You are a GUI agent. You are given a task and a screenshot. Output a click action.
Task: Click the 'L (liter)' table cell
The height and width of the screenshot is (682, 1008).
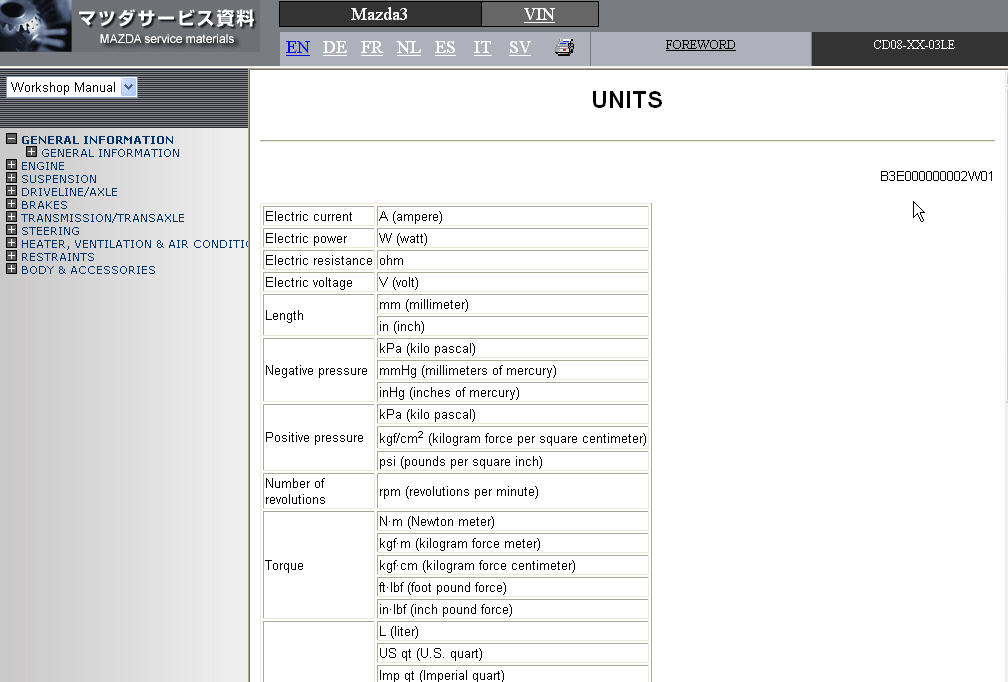[512, 631]
